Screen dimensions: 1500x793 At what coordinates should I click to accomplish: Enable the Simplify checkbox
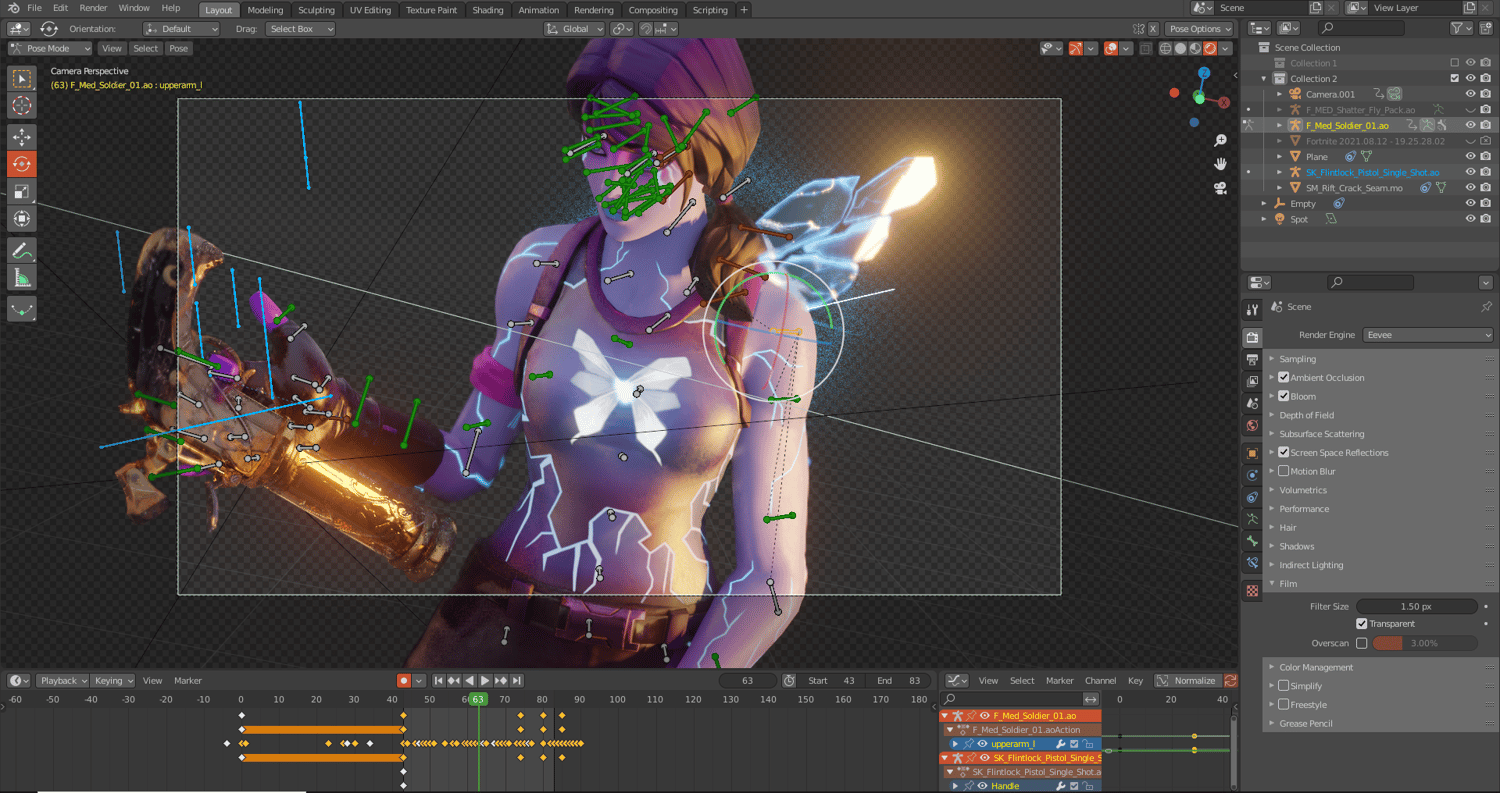pyautogui.click(x=1284, y=686)
